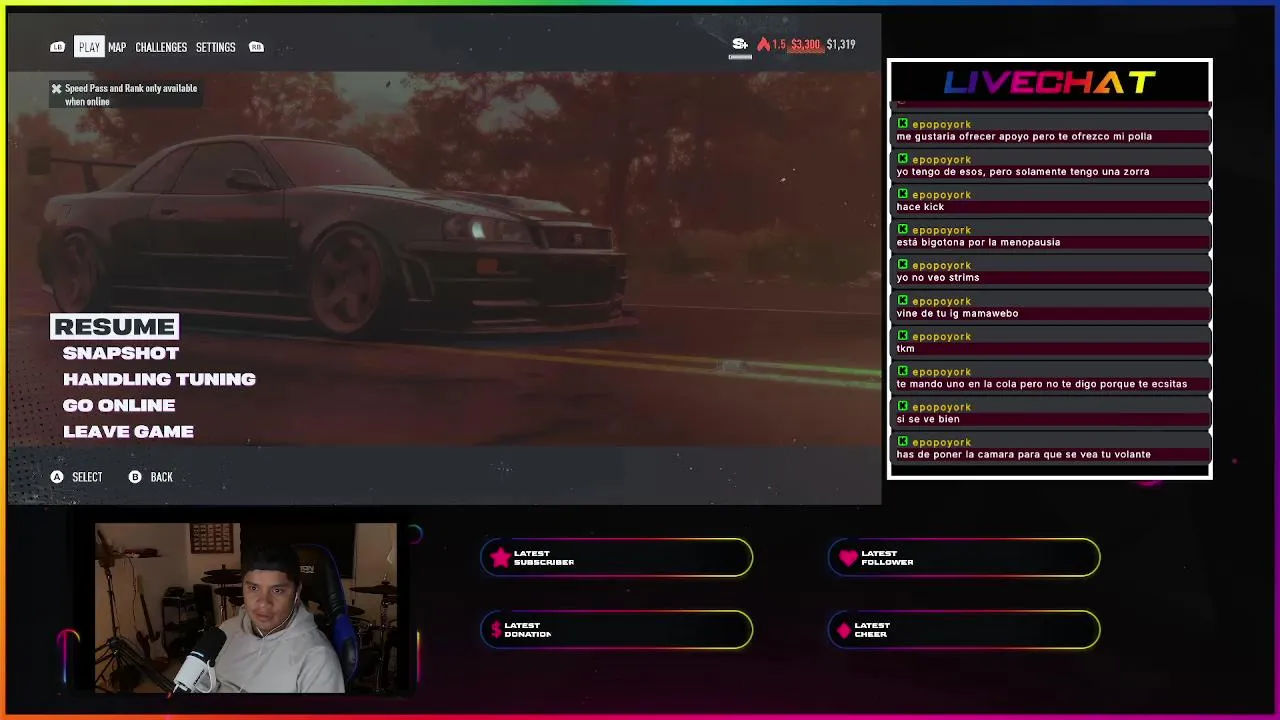Click the S+ Speed Pass icon
Screen dimensions: 1280x720
pos(740,44)
